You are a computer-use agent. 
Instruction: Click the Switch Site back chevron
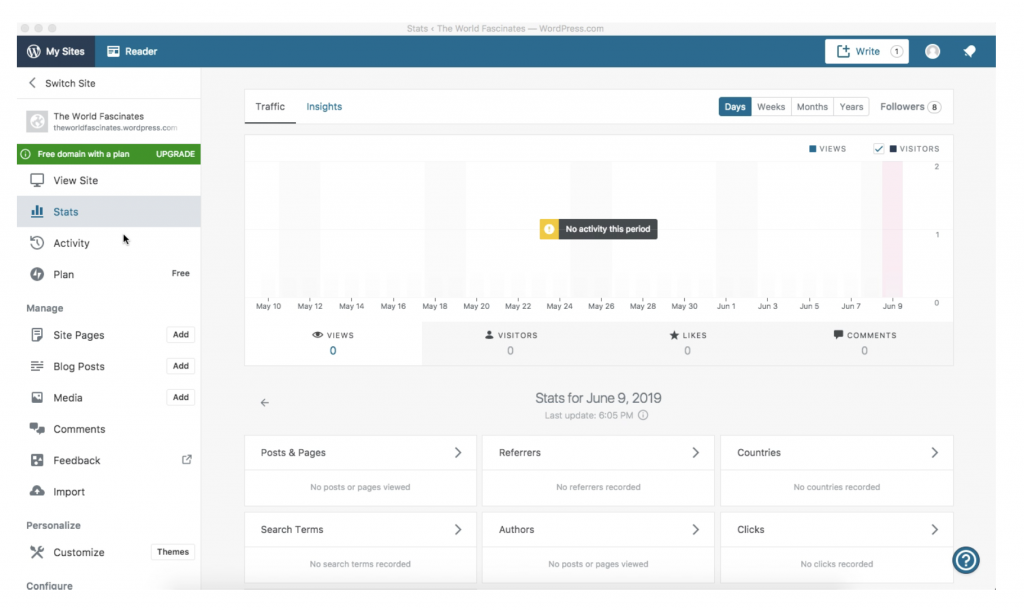(x=32, y=83)
